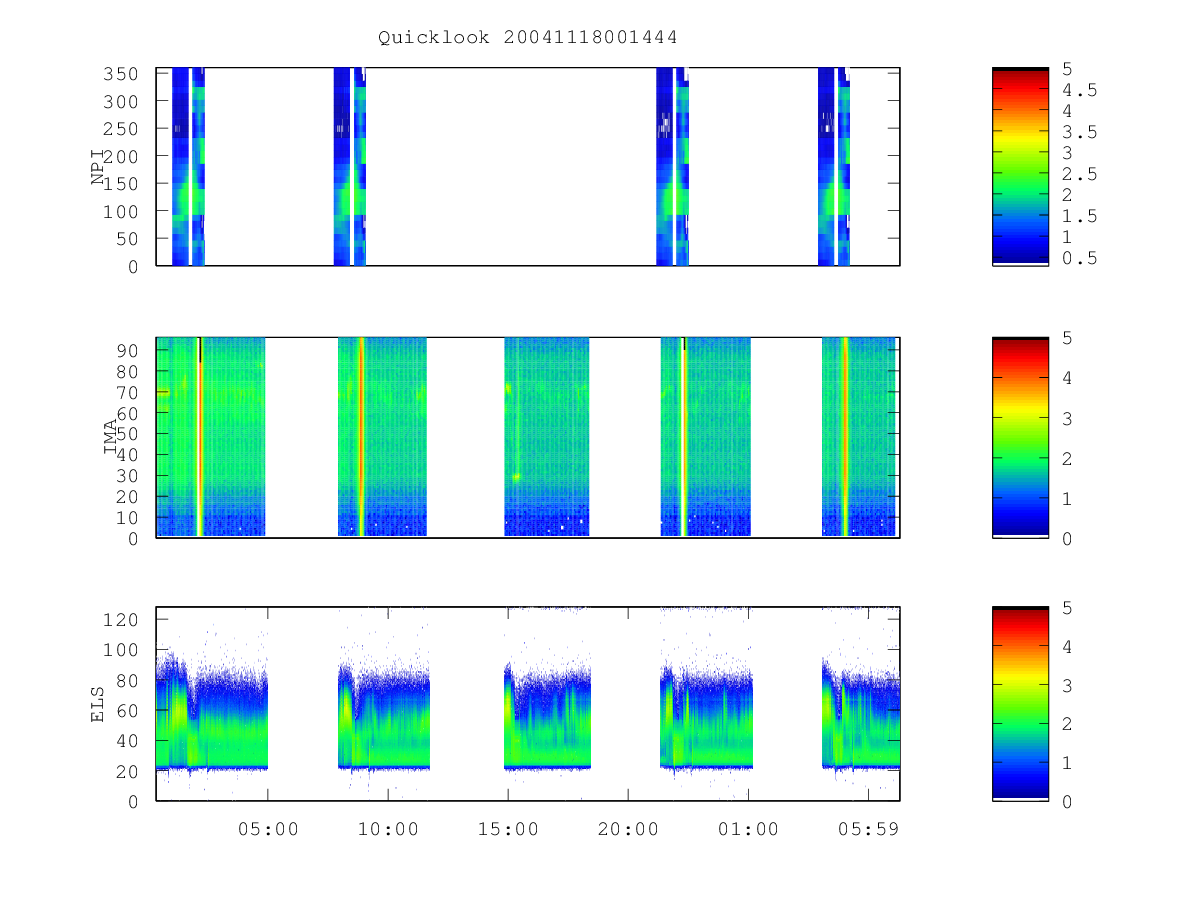Click the NPI y-axis label
Viewport: 1200px width, 900px height.
click(98, 166)
